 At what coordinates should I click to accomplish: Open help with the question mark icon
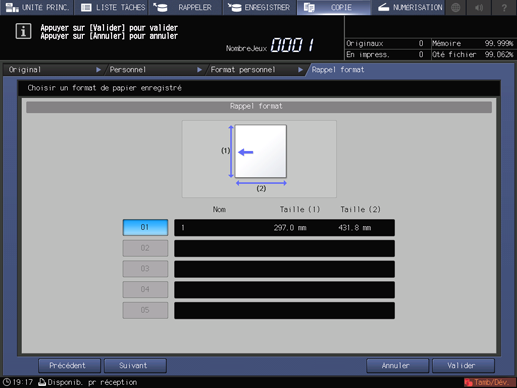tap(504, 7)
